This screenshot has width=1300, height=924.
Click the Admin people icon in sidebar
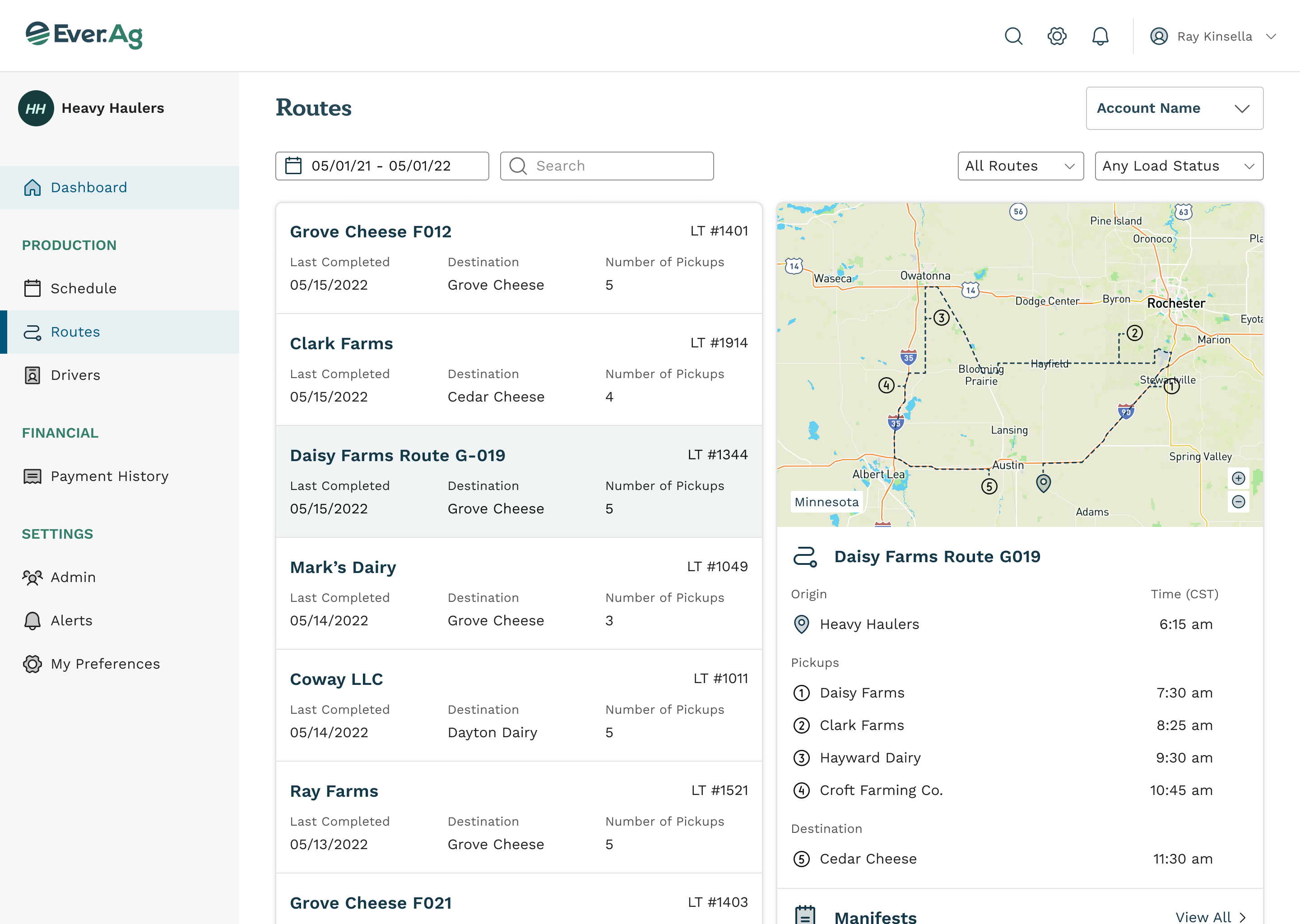click(x=32, y=577)
